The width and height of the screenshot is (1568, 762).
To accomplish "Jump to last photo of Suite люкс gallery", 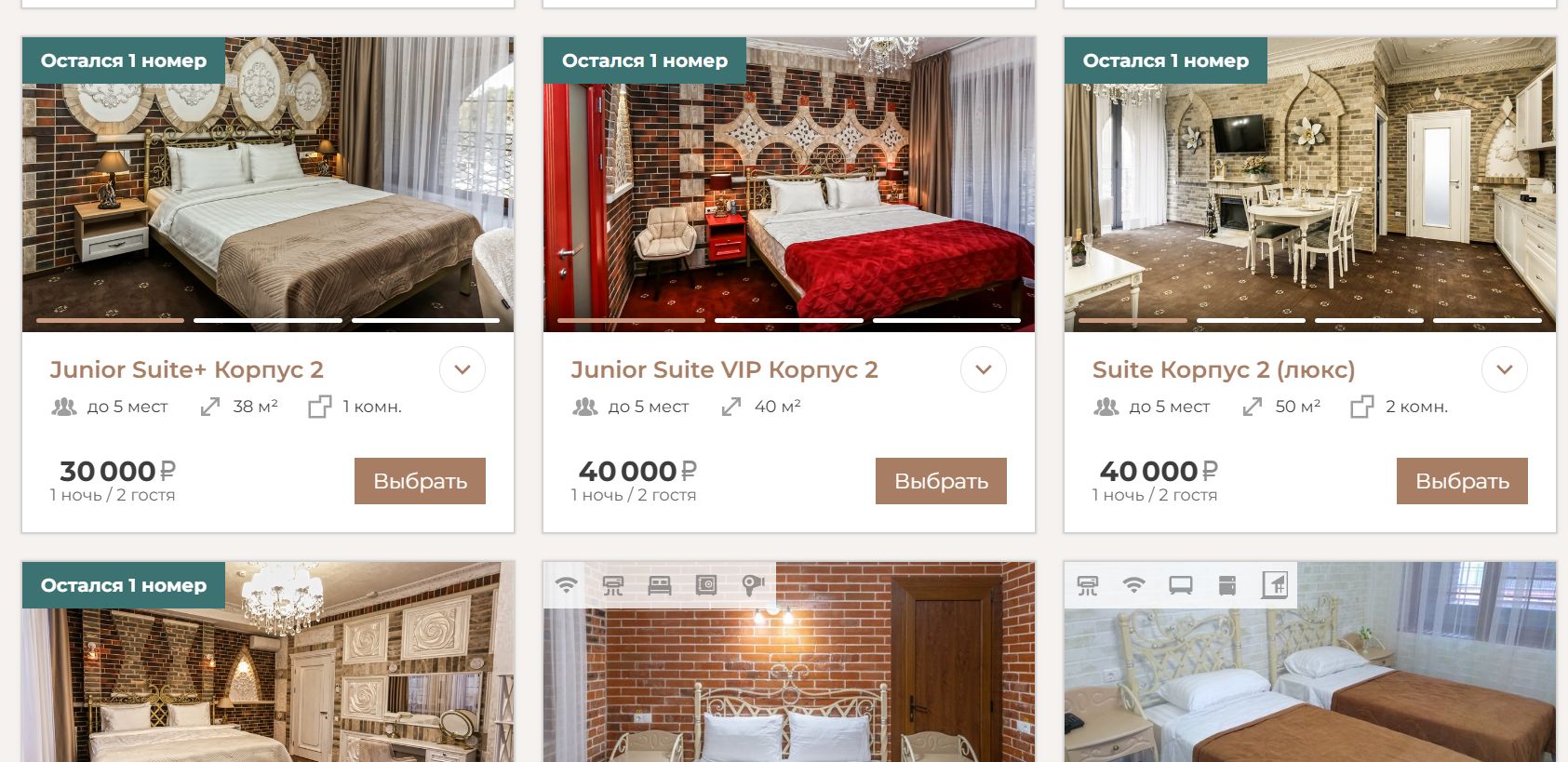I will pyautogui.click(x=1487, y=320).
